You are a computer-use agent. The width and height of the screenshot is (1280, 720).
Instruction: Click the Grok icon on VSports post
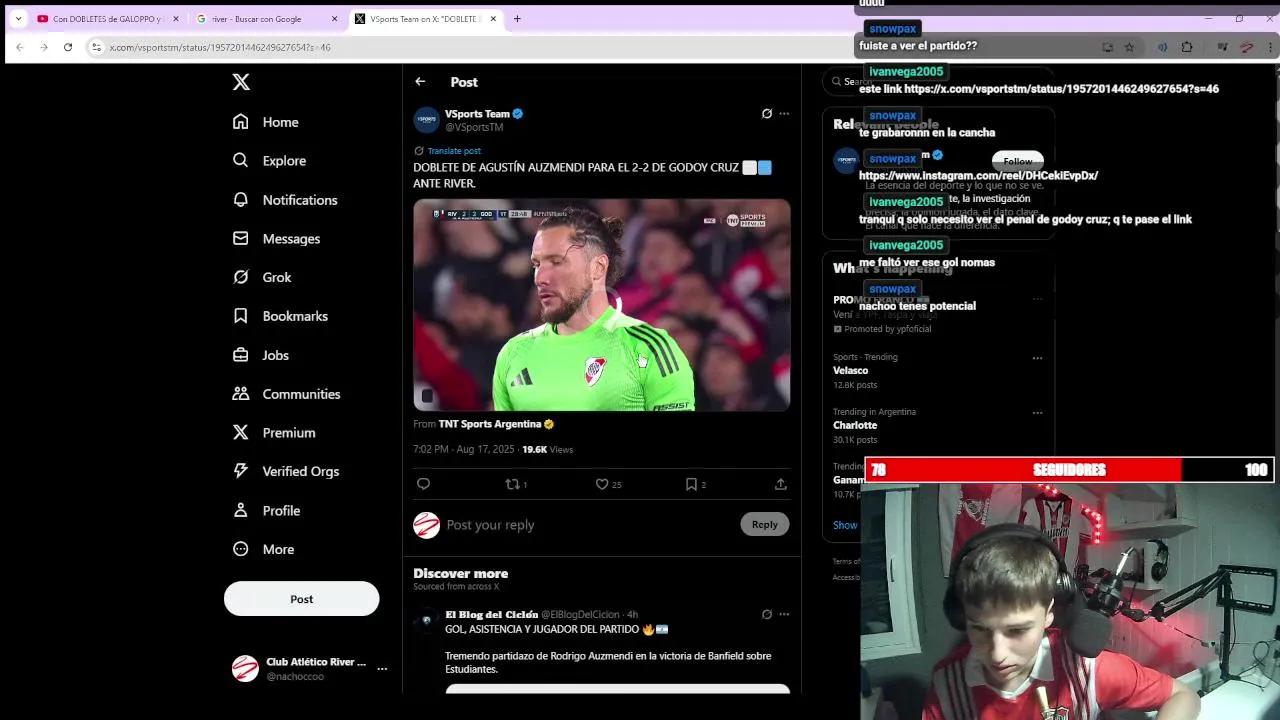767,114
